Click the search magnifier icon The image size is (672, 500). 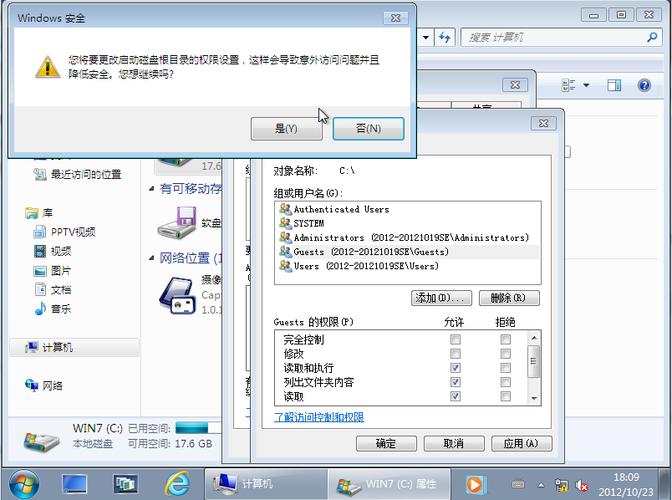click(x=652, y=37)
